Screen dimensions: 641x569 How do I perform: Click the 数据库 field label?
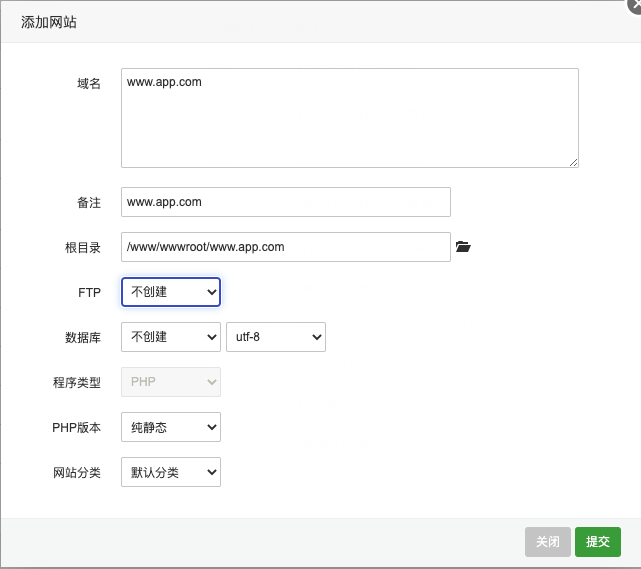click(83, 338)
